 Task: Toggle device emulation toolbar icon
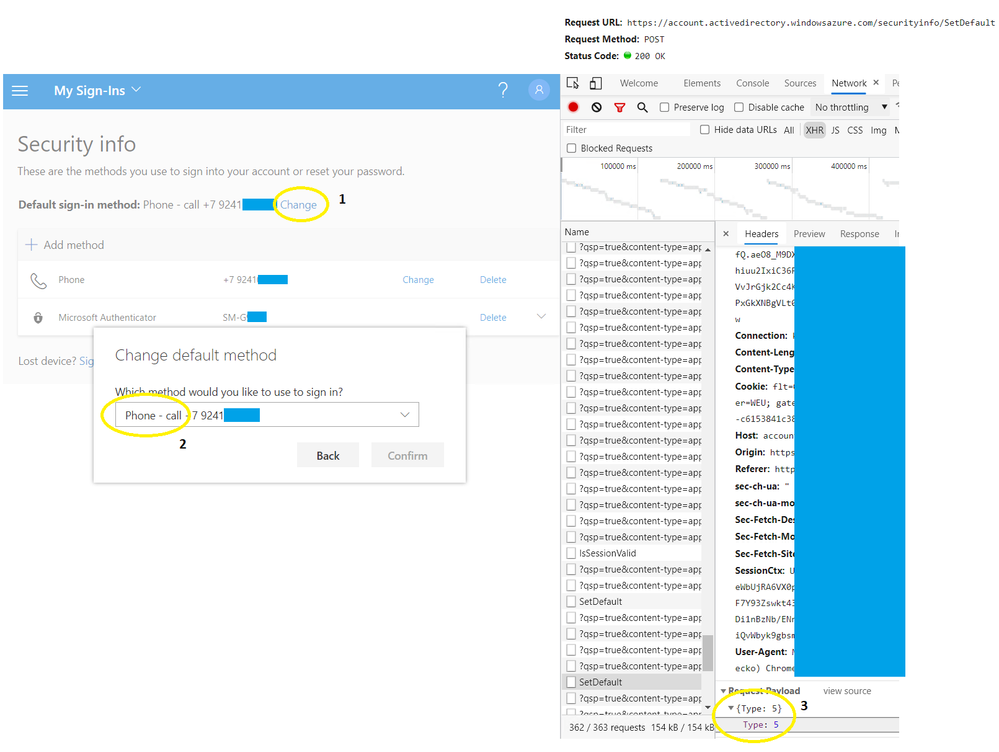coord(596,83)
